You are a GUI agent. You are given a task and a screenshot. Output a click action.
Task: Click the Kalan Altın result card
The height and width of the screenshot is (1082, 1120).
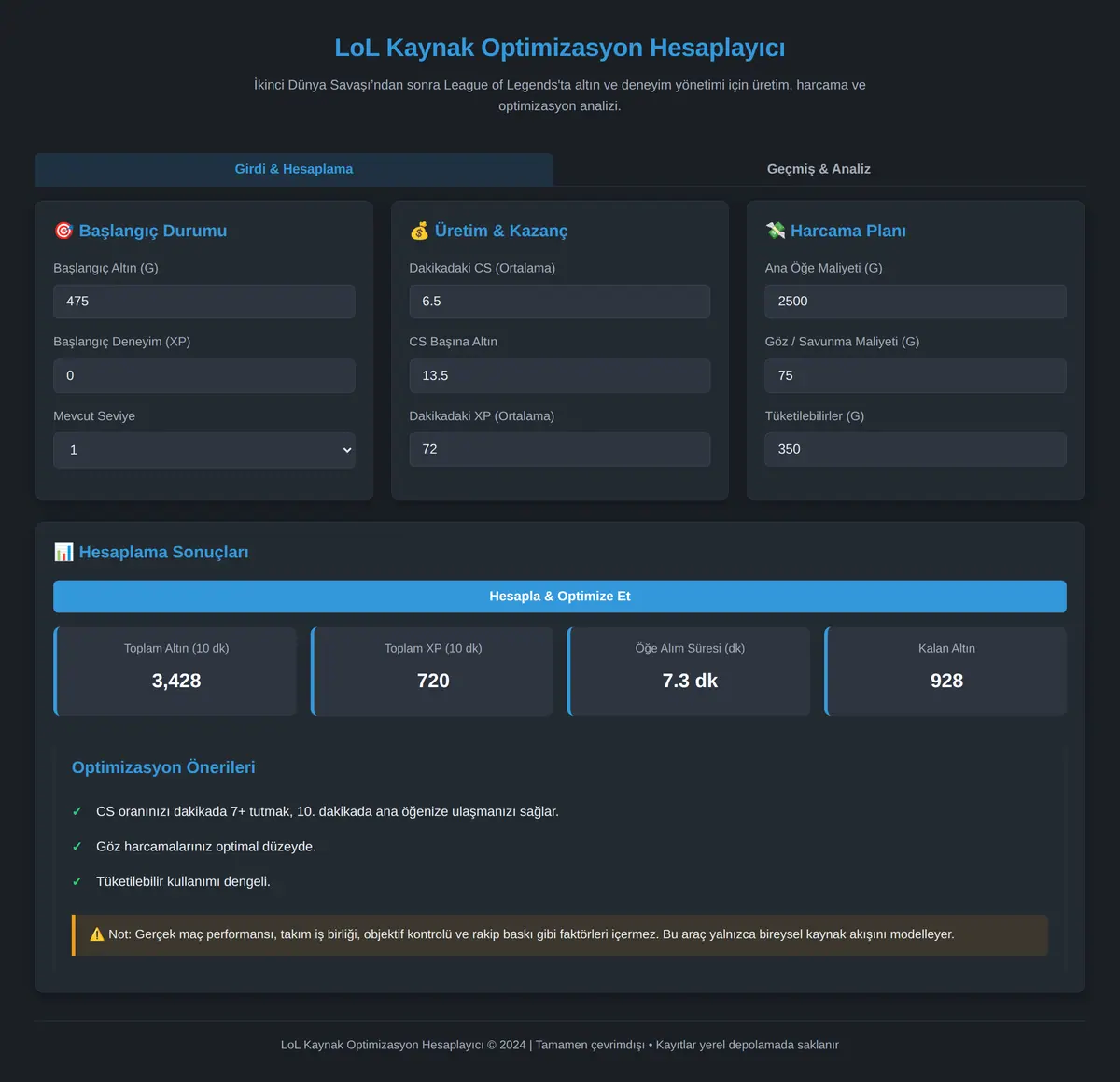click(945, 671)
